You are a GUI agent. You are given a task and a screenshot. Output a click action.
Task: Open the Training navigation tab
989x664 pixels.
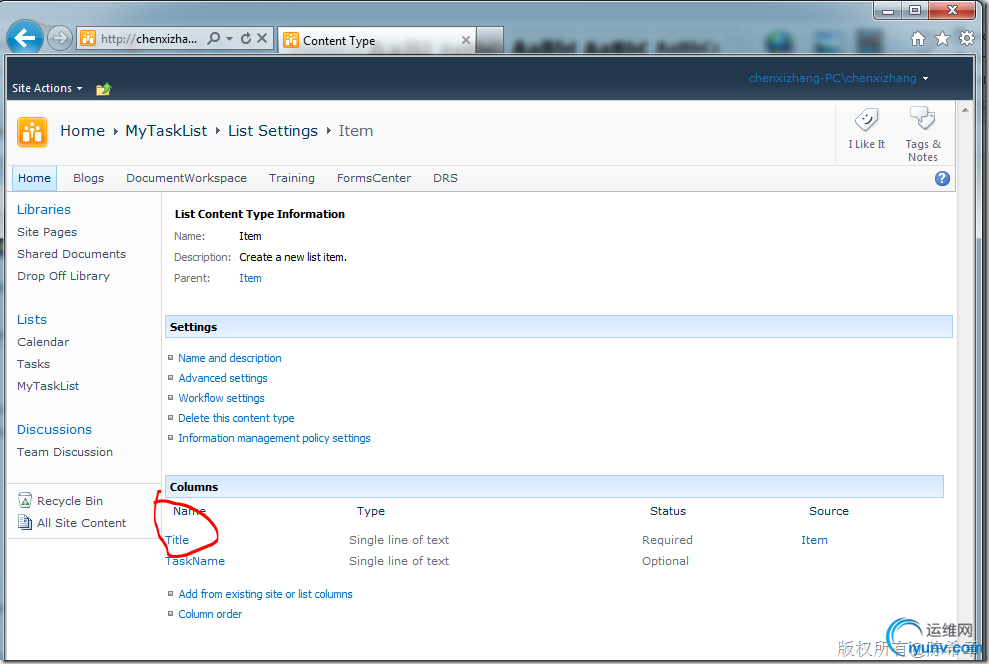291,178
